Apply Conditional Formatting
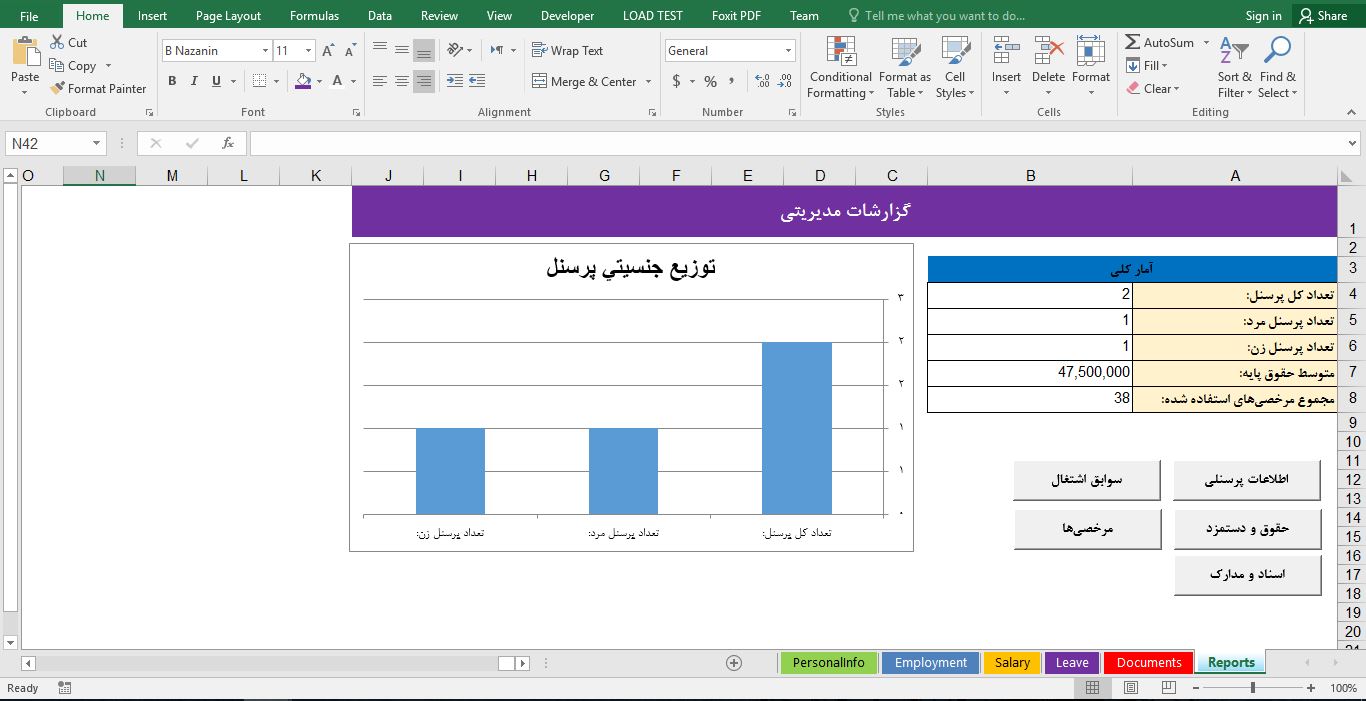 (839, 66)
